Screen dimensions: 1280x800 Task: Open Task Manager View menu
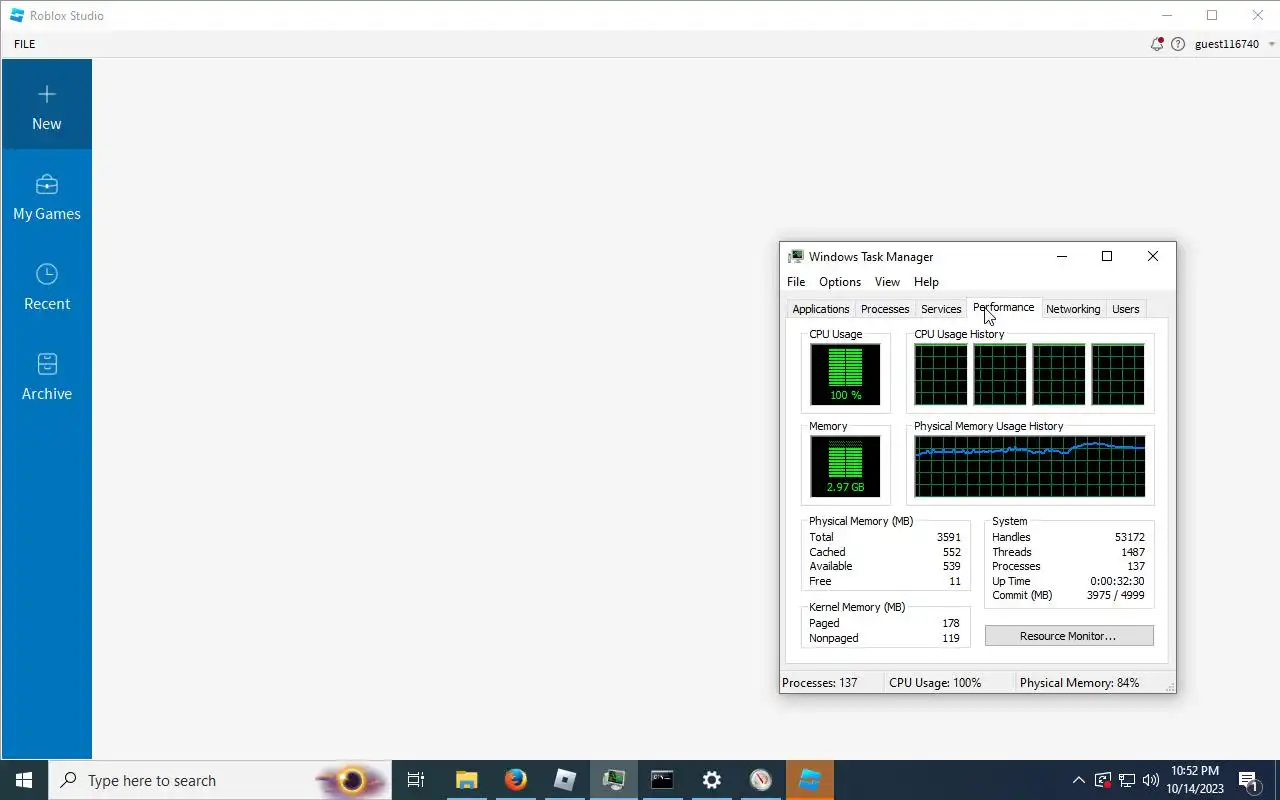pos(887,282)
